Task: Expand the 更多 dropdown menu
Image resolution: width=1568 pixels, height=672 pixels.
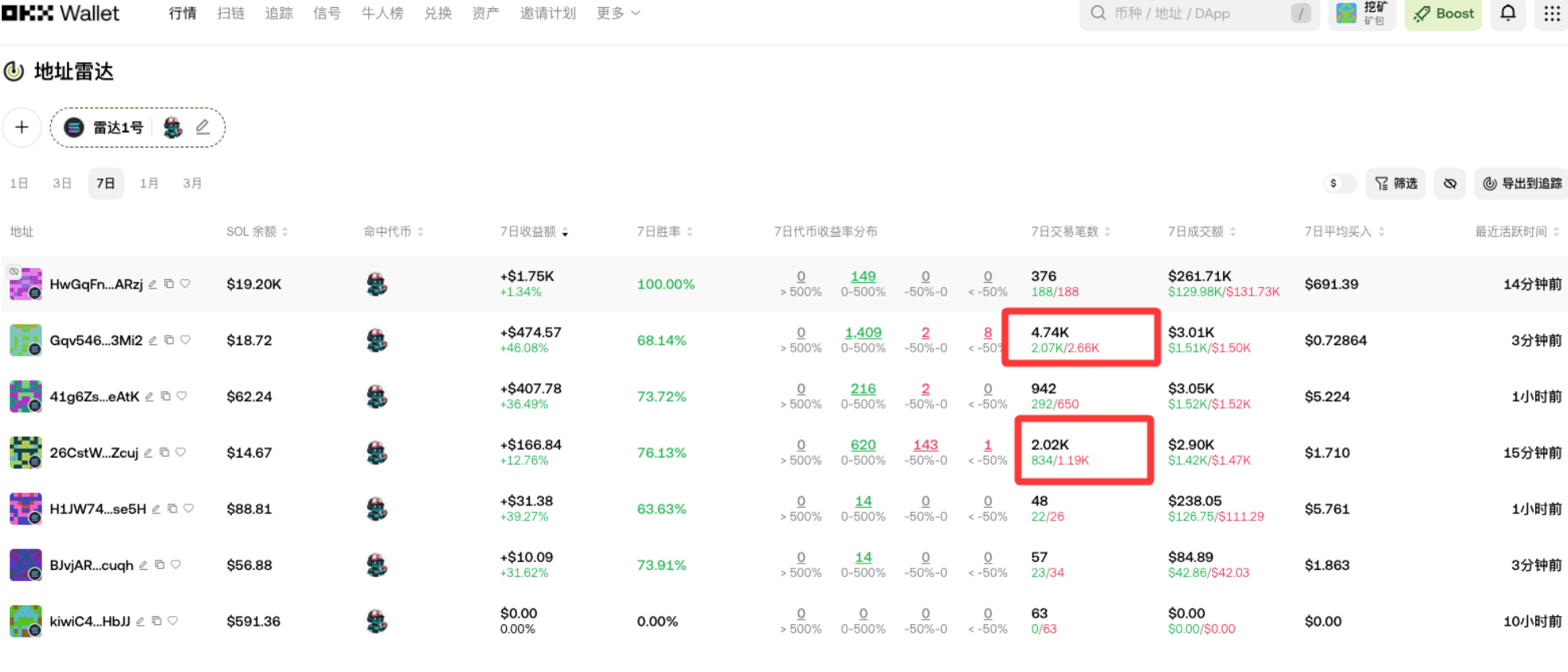Action: (x=617, y=14)
